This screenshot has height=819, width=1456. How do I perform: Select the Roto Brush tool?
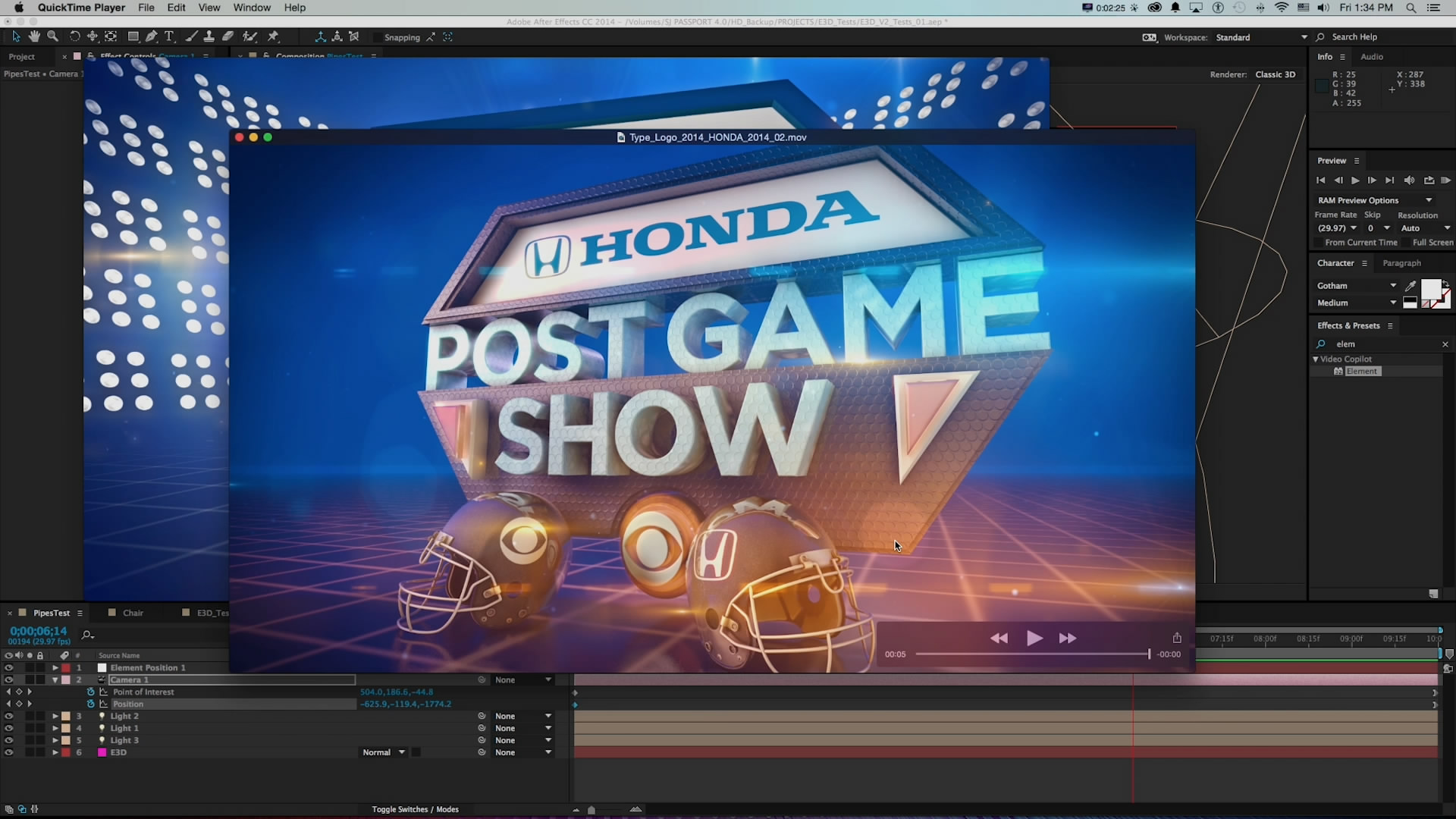click(249, 36)
